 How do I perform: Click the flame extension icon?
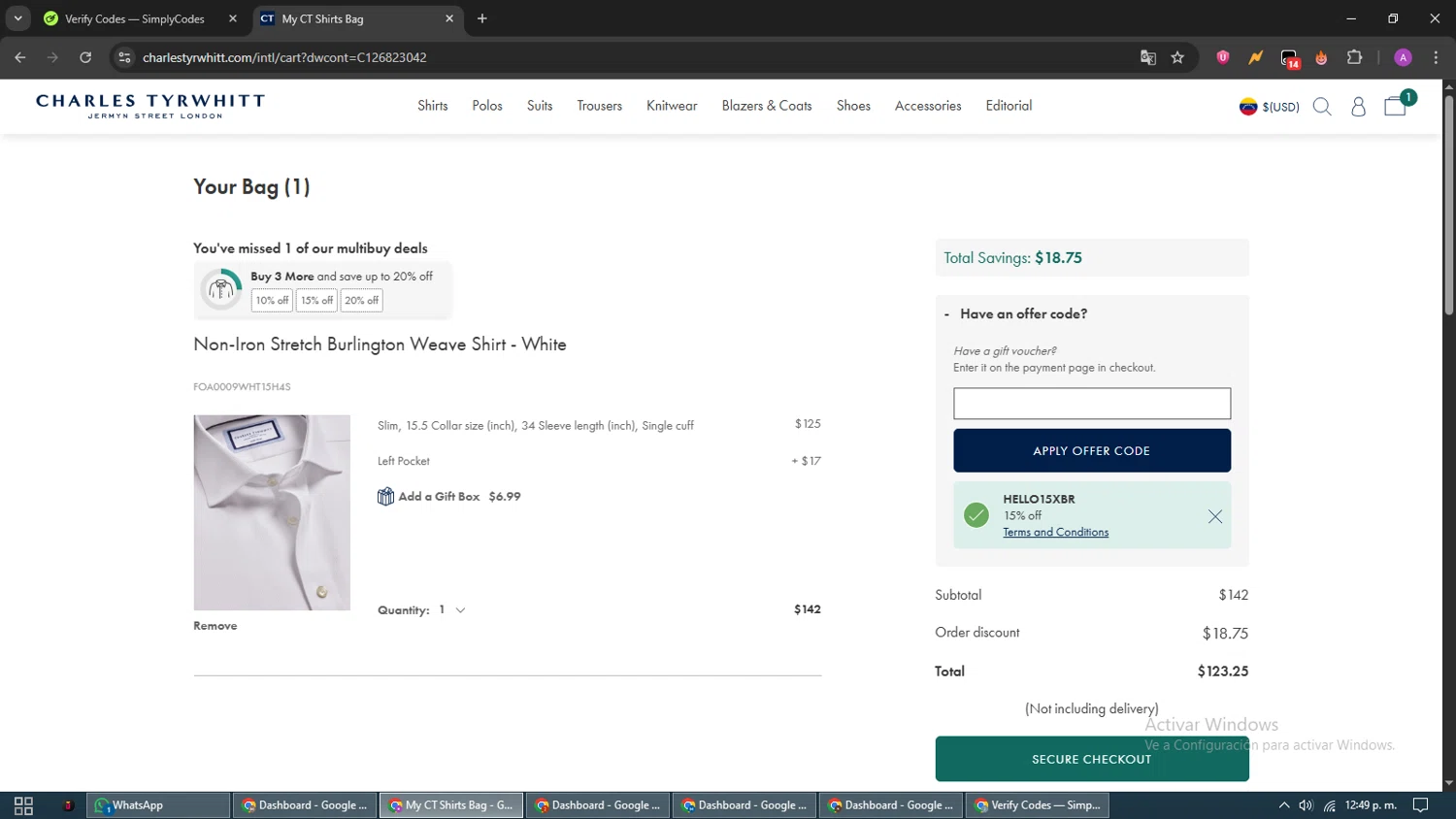(x=1321, y=57)
